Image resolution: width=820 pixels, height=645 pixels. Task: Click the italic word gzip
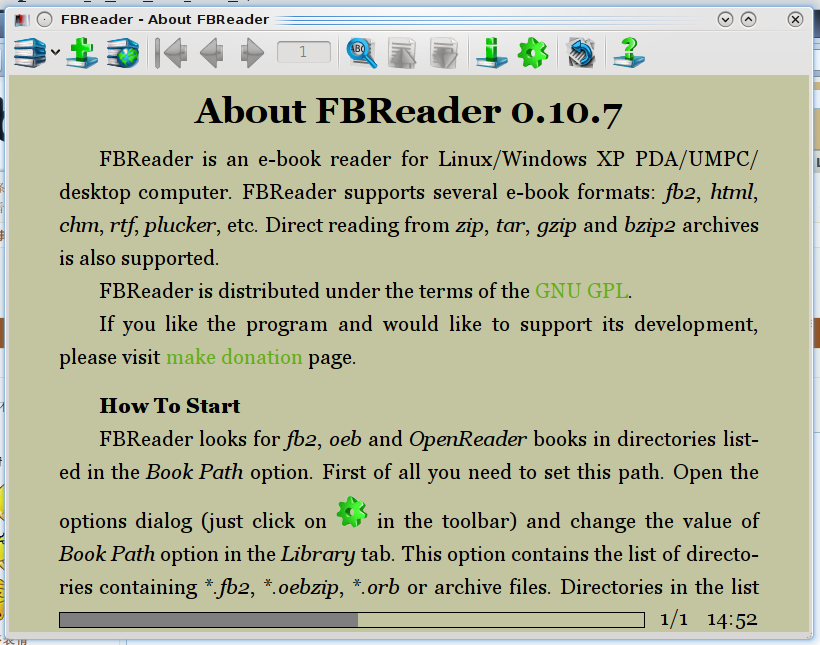click(556, 225)
